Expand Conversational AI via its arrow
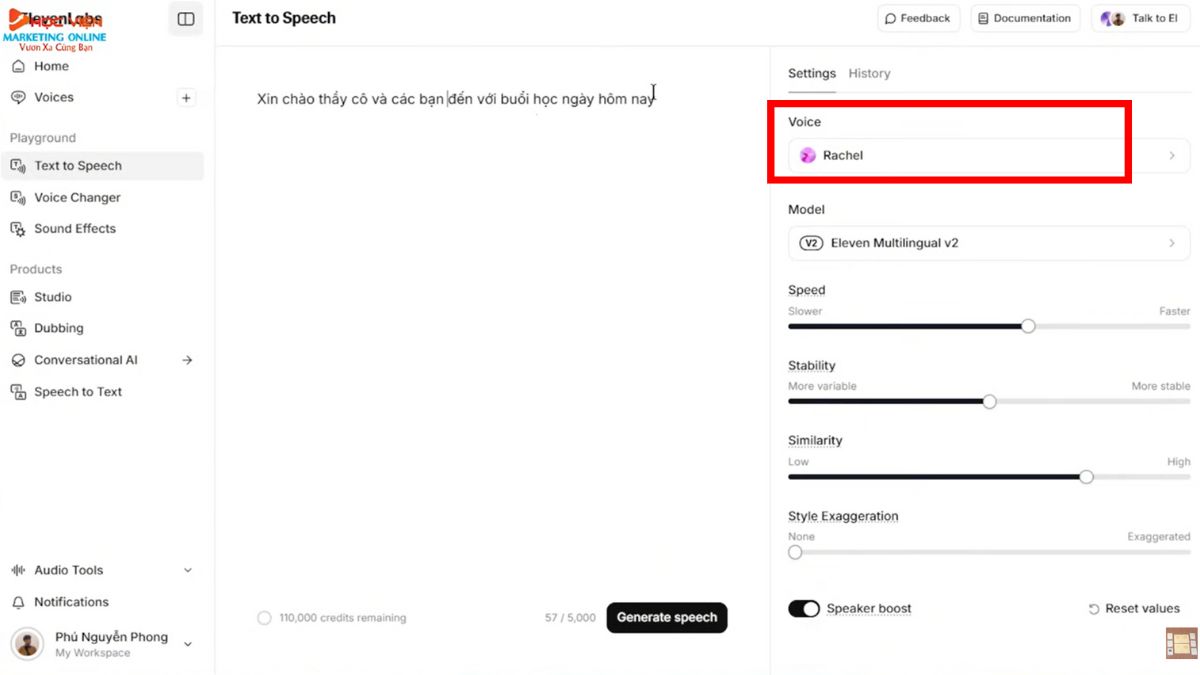This screenshot has width=1200, height=675. [187, 359]
